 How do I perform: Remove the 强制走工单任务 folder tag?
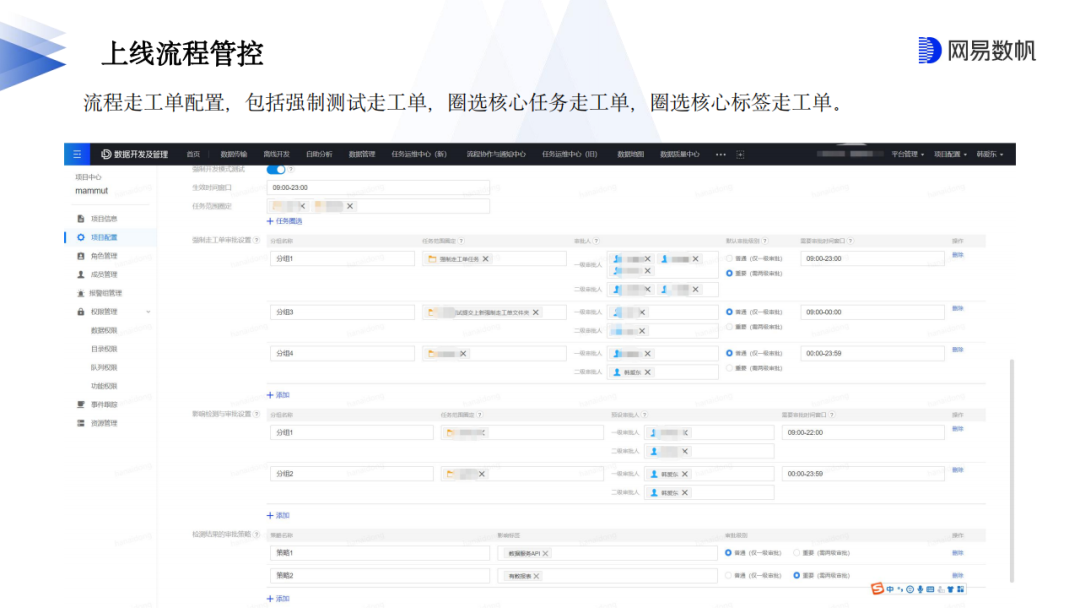pos(486,259)
